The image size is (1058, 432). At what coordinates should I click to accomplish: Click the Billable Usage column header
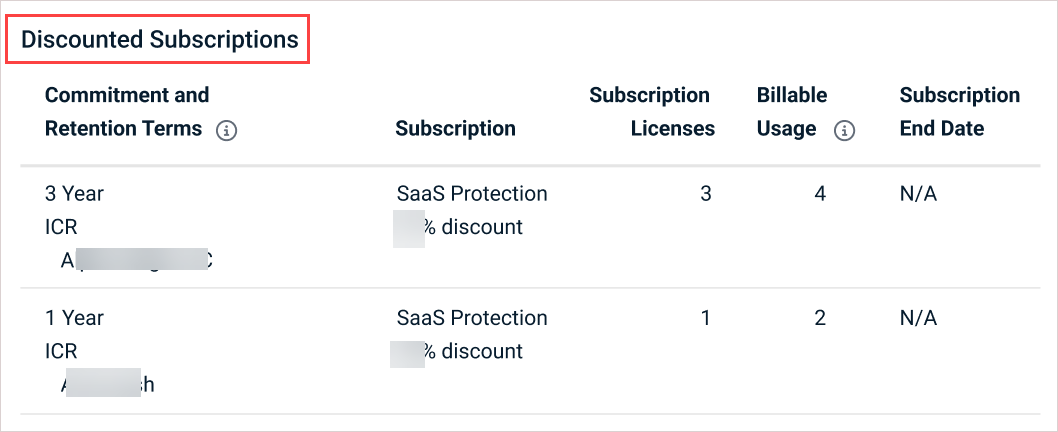792,112
